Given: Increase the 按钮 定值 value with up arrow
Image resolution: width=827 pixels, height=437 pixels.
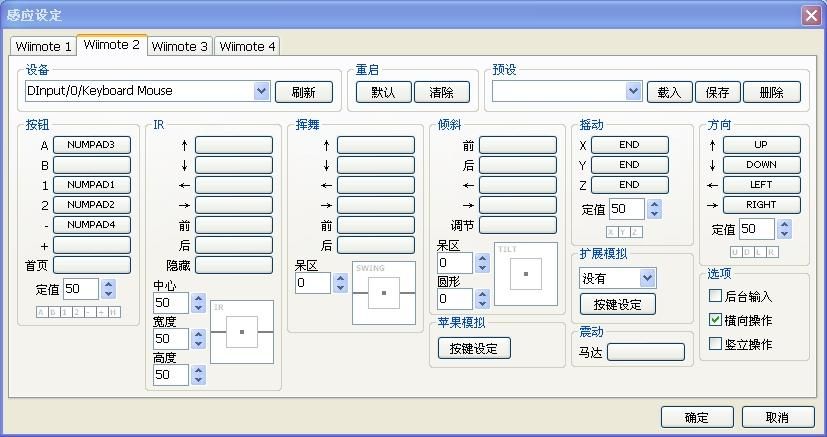Looking at the screenshot, I should (x=109, y=284).
